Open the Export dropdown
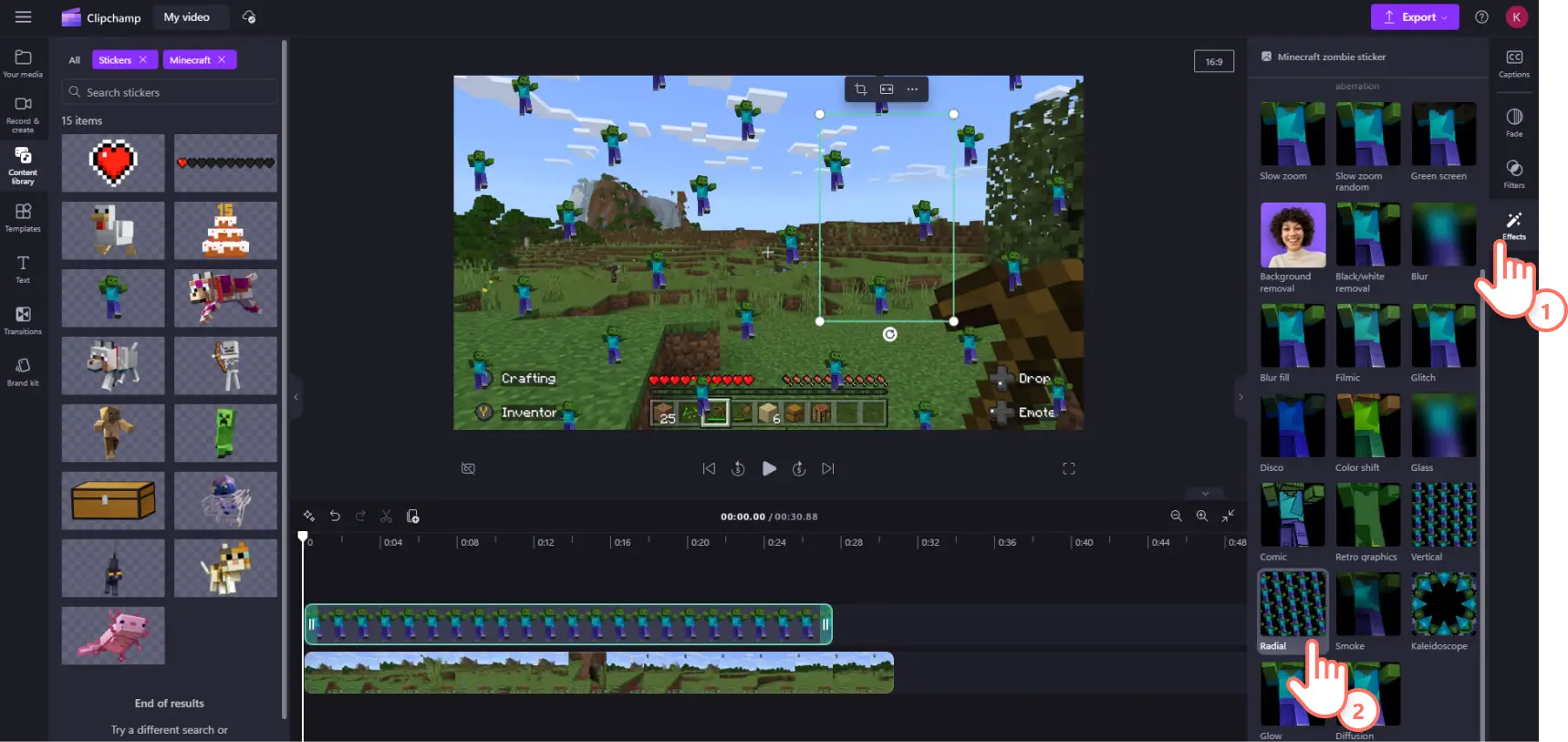The image size is (1568, 742). (1415, 16)
